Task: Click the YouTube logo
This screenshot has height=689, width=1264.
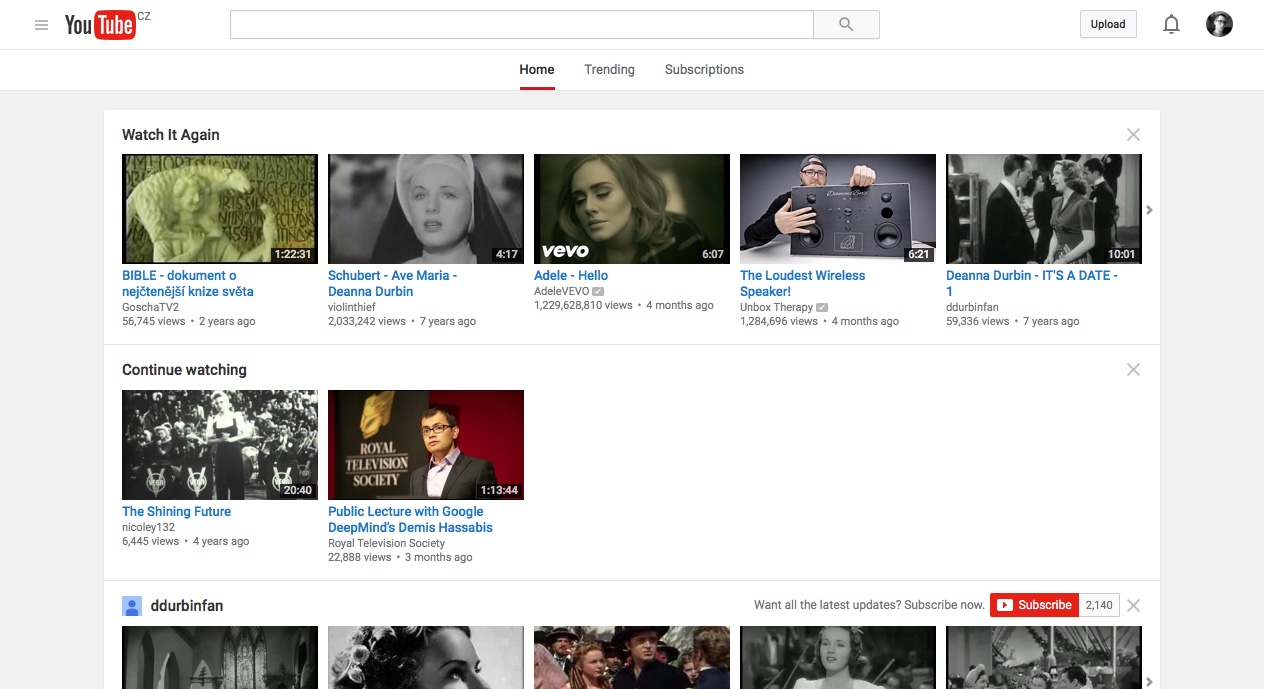Action: click(x=100, y=25)
